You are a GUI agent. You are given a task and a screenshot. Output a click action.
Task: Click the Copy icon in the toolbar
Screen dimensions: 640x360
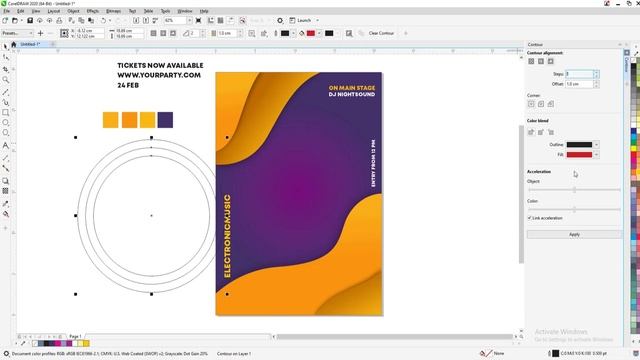click(81, 20)
